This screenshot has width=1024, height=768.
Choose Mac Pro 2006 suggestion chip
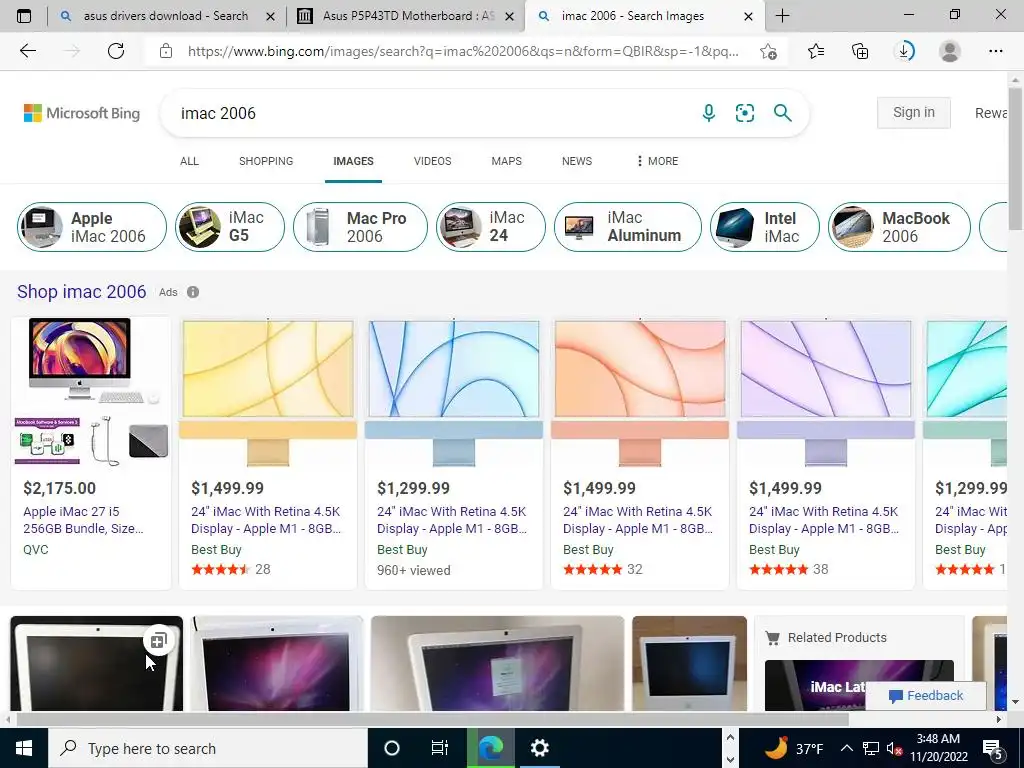(360, 227)
